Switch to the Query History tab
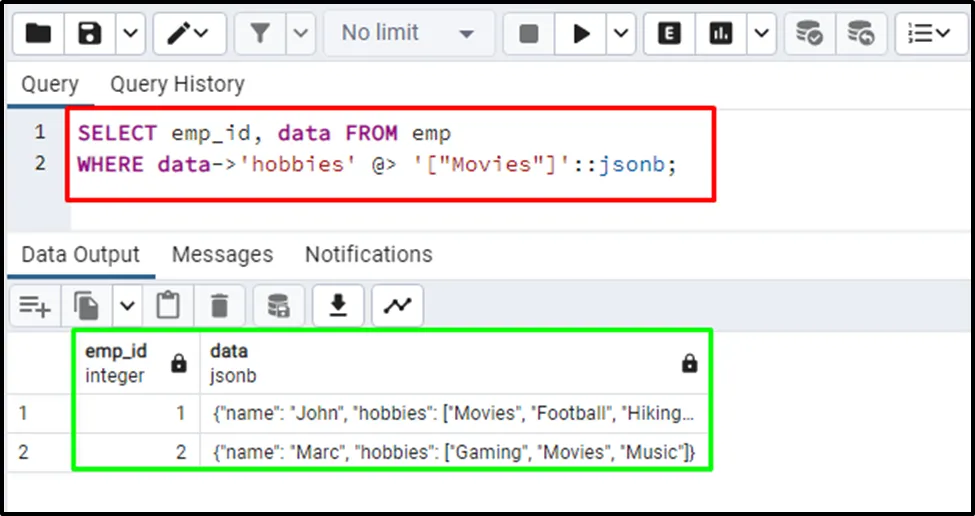The height and width of the screenshot is (516, 975). 177,85
